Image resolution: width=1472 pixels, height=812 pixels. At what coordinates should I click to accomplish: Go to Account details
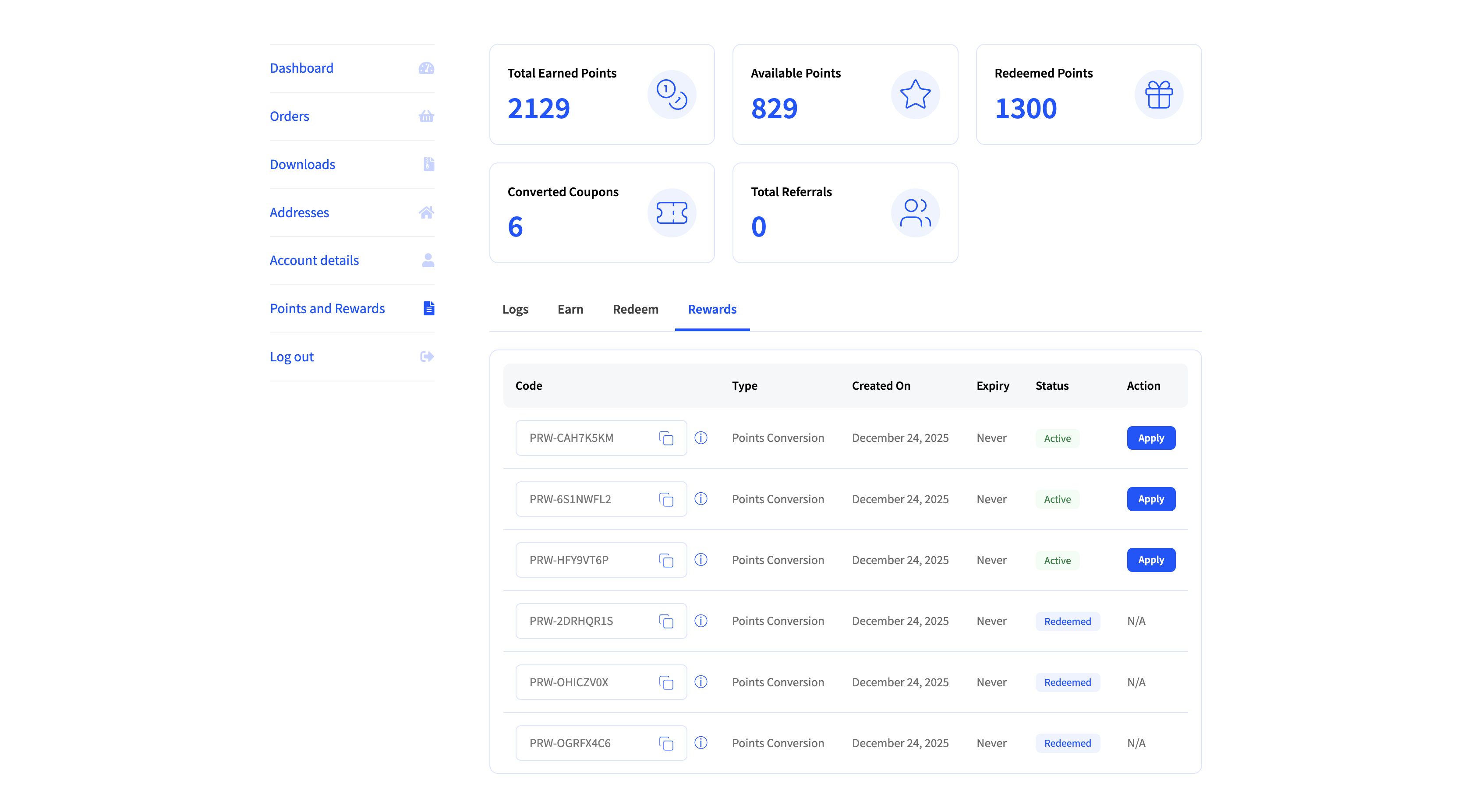click(314, 261)
